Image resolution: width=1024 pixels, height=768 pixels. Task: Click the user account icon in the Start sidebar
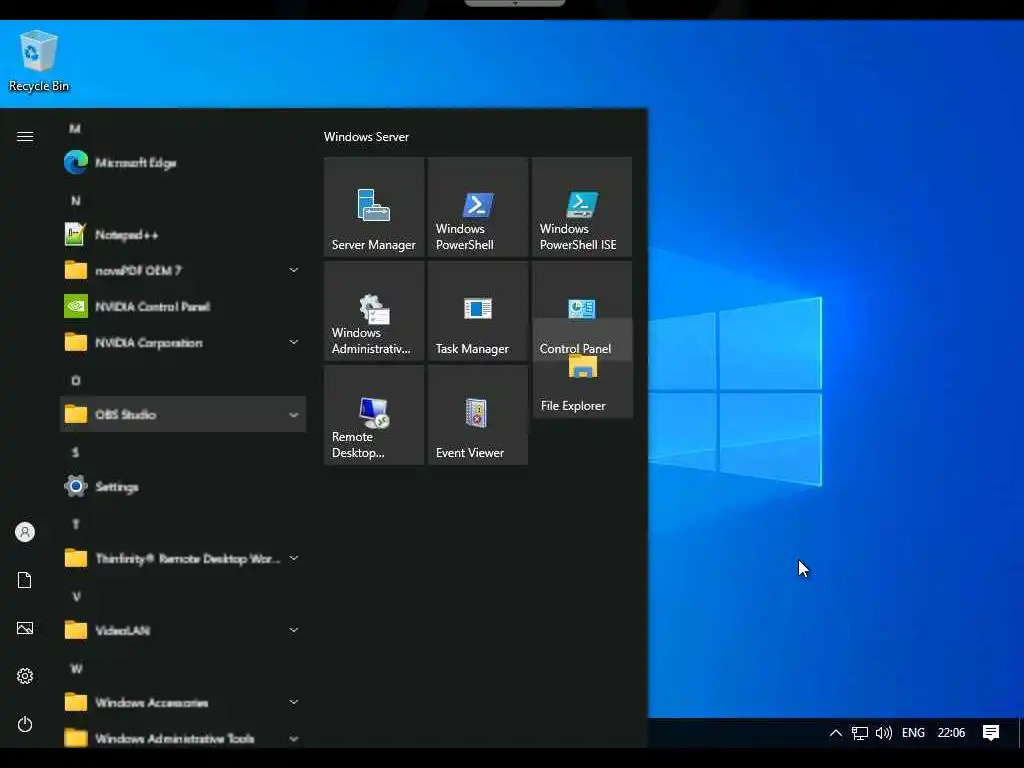[25, 532]
